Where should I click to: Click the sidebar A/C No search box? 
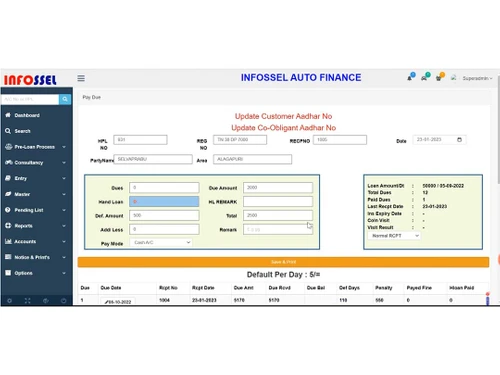click(x=30, y=99)
